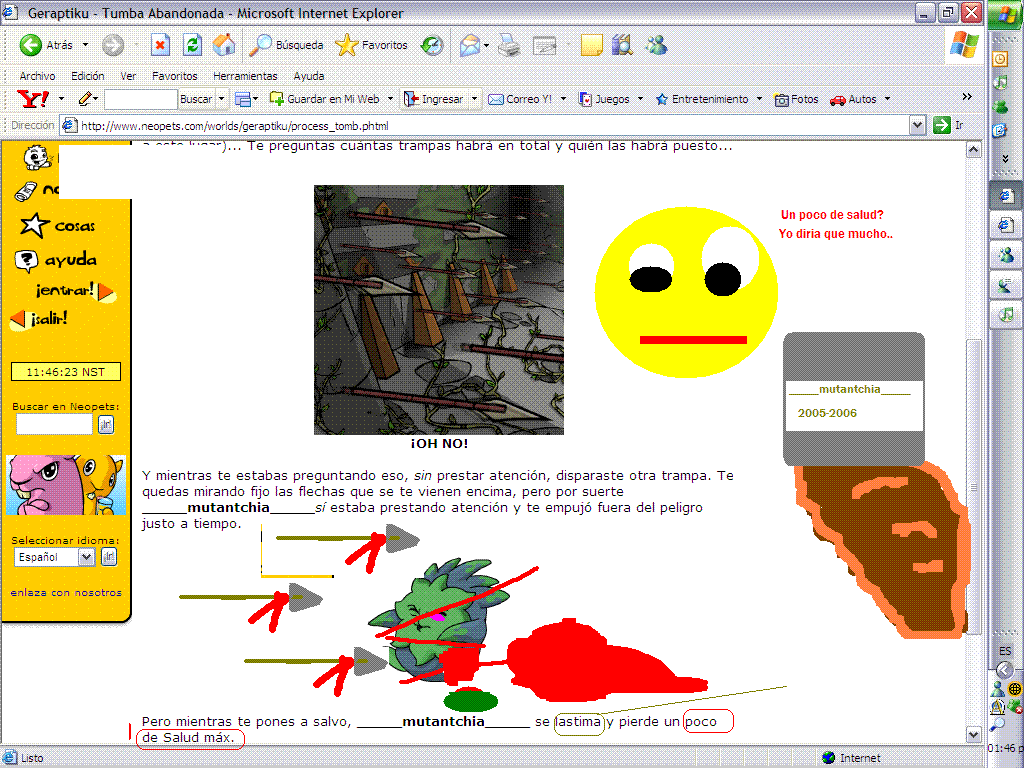Expand the Yahoo! logo dropdown arrow
1024x768 pixels.
[61, 99]
